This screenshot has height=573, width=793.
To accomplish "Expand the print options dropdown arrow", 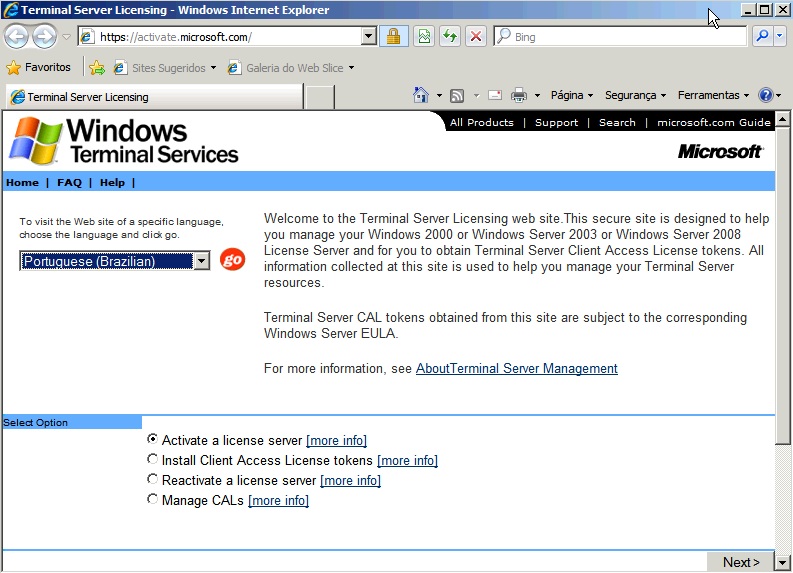I will [x=537, y=95].
